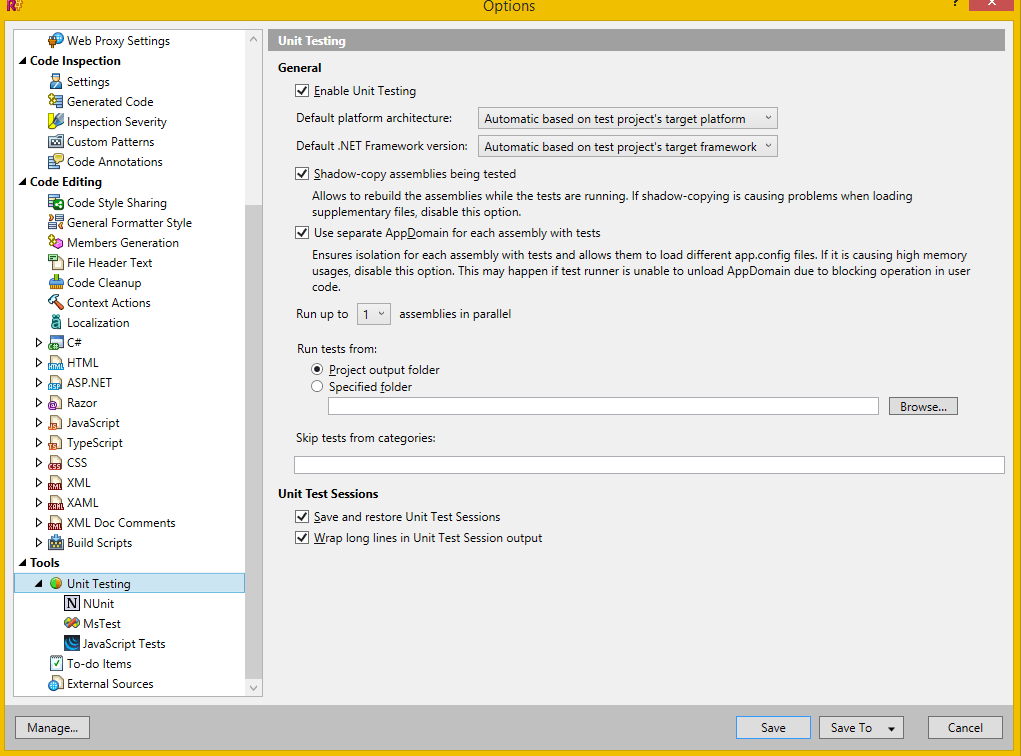The image size is (1021, 756).
Task: Click the MsTest icon under Unit Testing
Action: tap(72, 624)
